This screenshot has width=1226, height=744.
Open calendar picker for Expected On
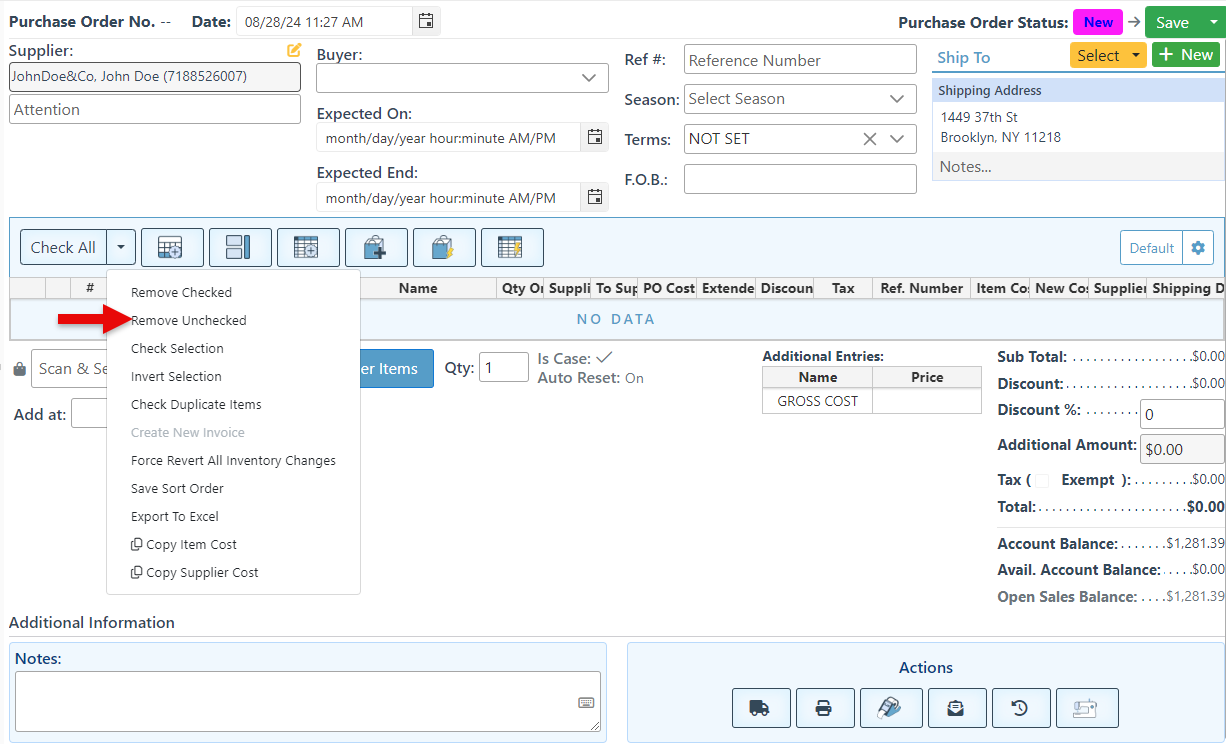[x=595, y=138]
